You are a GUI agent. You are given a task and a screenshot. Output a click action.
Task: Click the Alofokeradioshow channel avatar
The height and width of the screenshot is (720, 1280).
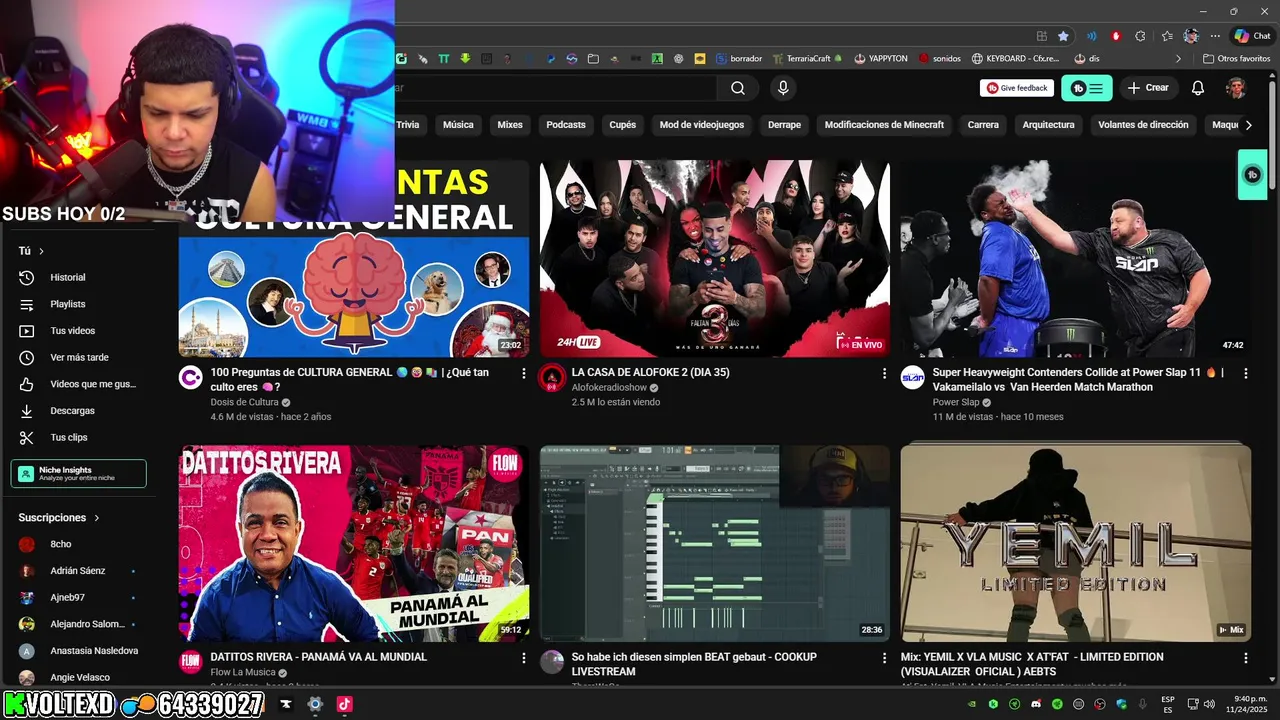[x=551, y=378]
